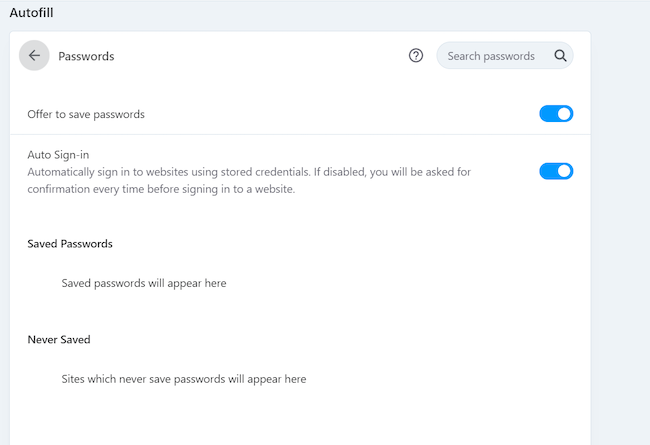Screen dimensions: 650x445
Task: Click 'Saved passwords will appear here' placeholder
Action: pyautogui.click(x=144, y=283)
